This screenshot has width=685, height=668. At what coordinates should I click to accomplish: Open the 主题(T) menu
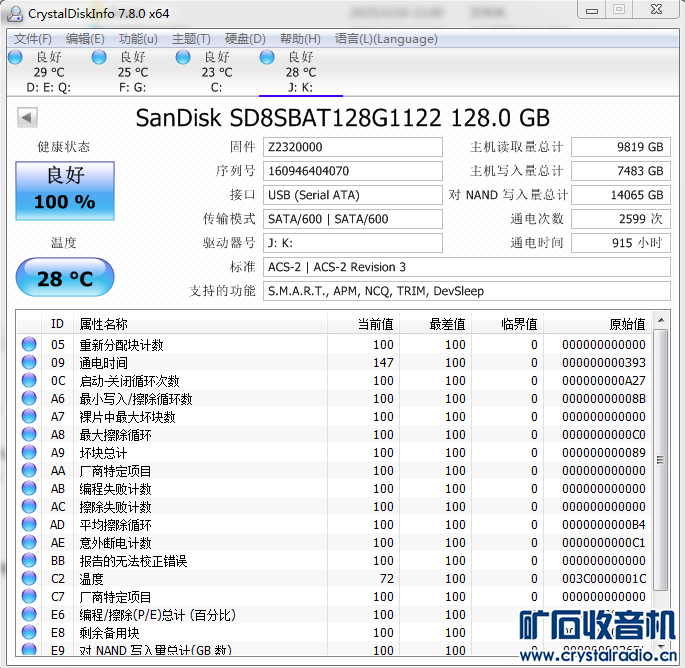point(191,39)
